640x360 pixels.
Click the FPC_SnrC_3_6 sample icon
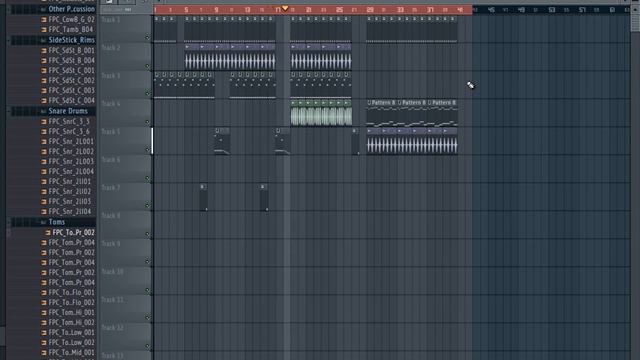[x=44, y=131]
